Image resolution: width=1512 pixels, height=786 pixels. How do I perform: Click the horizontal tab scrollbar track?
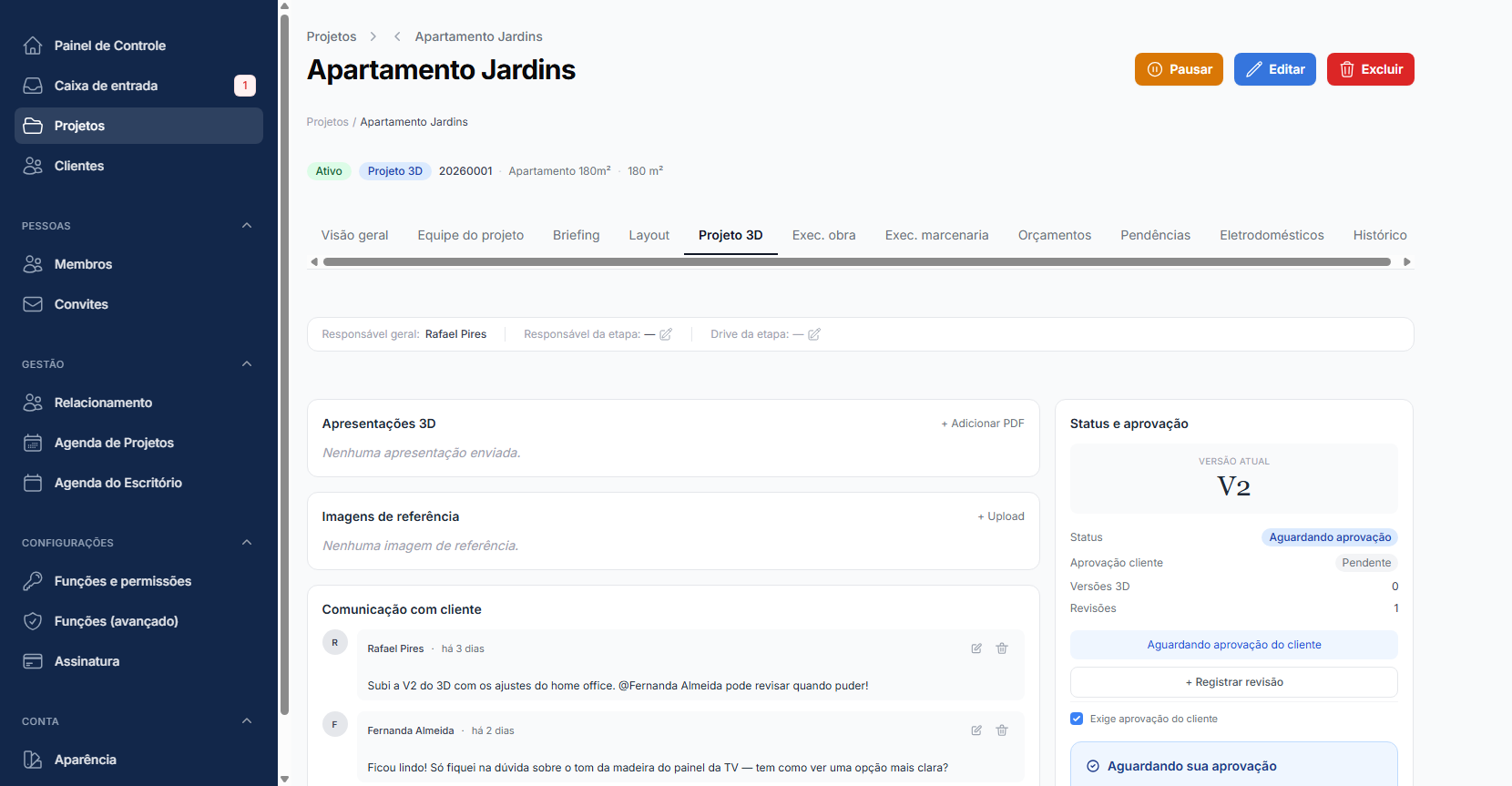(857, 262)
